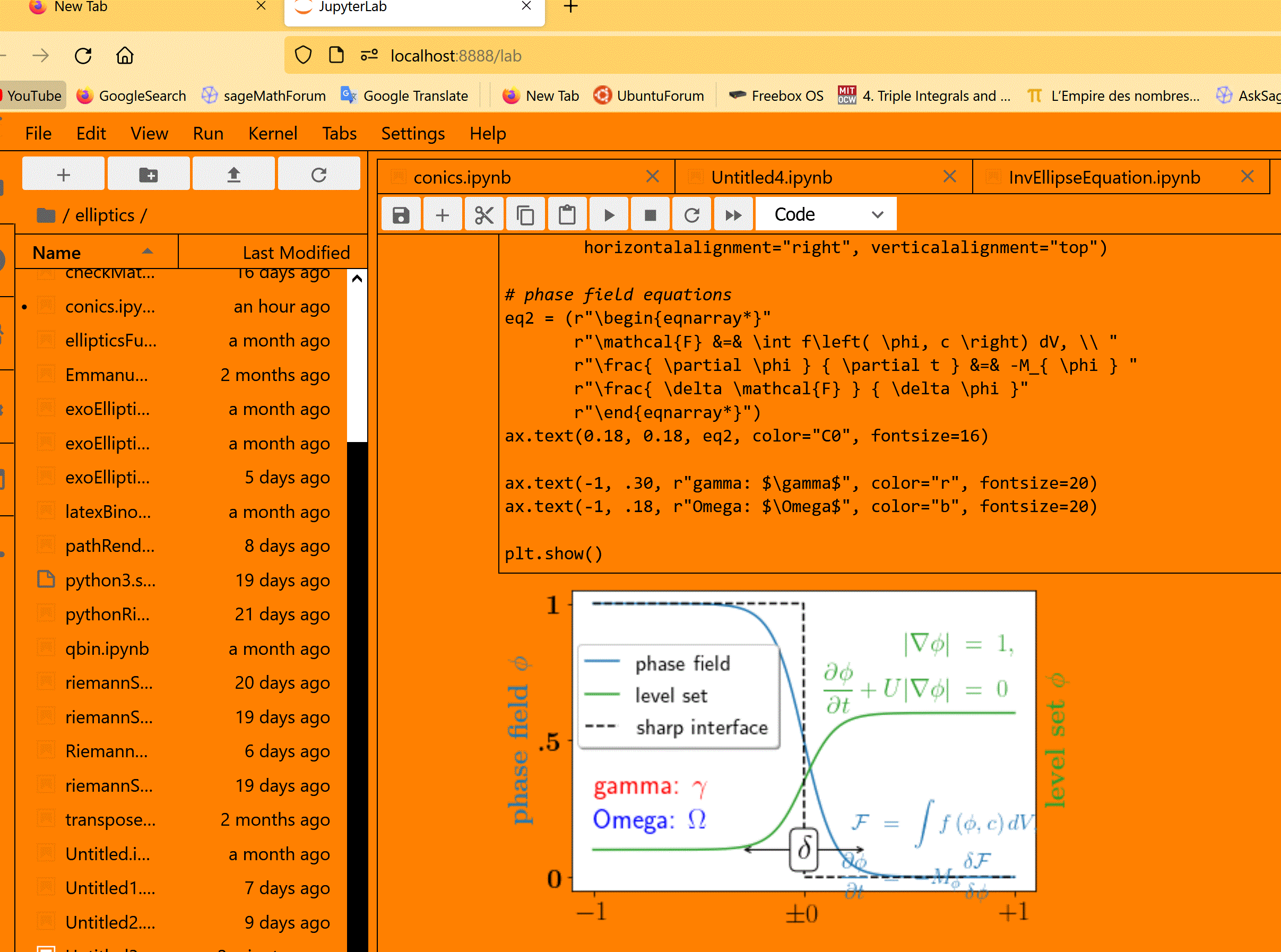Open the cell type dropdown showing Code
The width and height of the screenshot is (1281, 952).
point(825,214)
